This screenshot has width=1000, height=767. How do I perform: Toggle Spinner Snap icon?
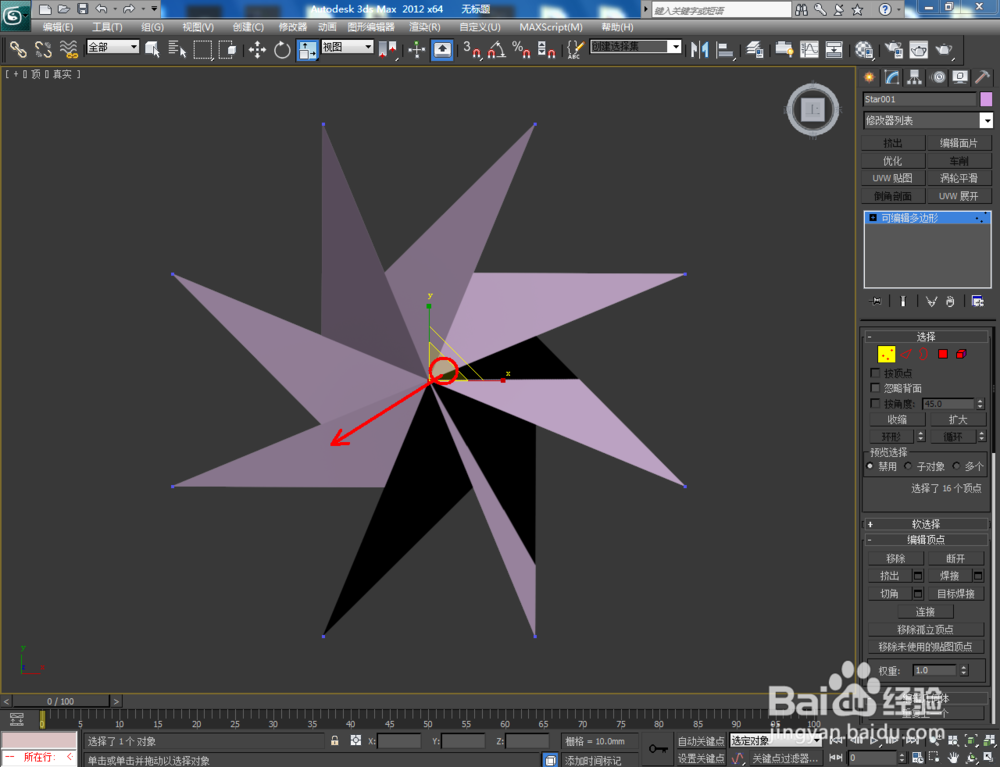[546, 49]
